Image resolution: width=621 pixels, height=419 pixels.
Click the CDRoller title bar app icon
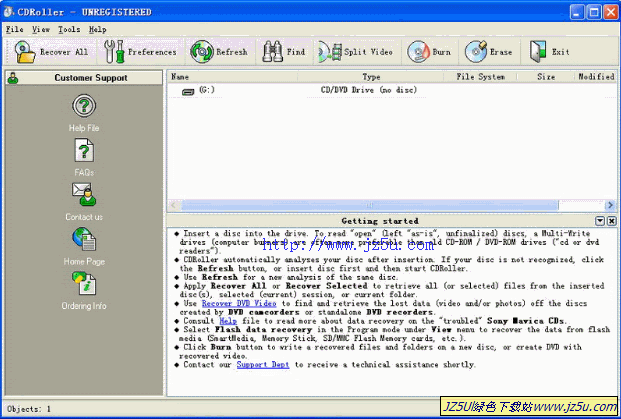(x=8, y=12)
